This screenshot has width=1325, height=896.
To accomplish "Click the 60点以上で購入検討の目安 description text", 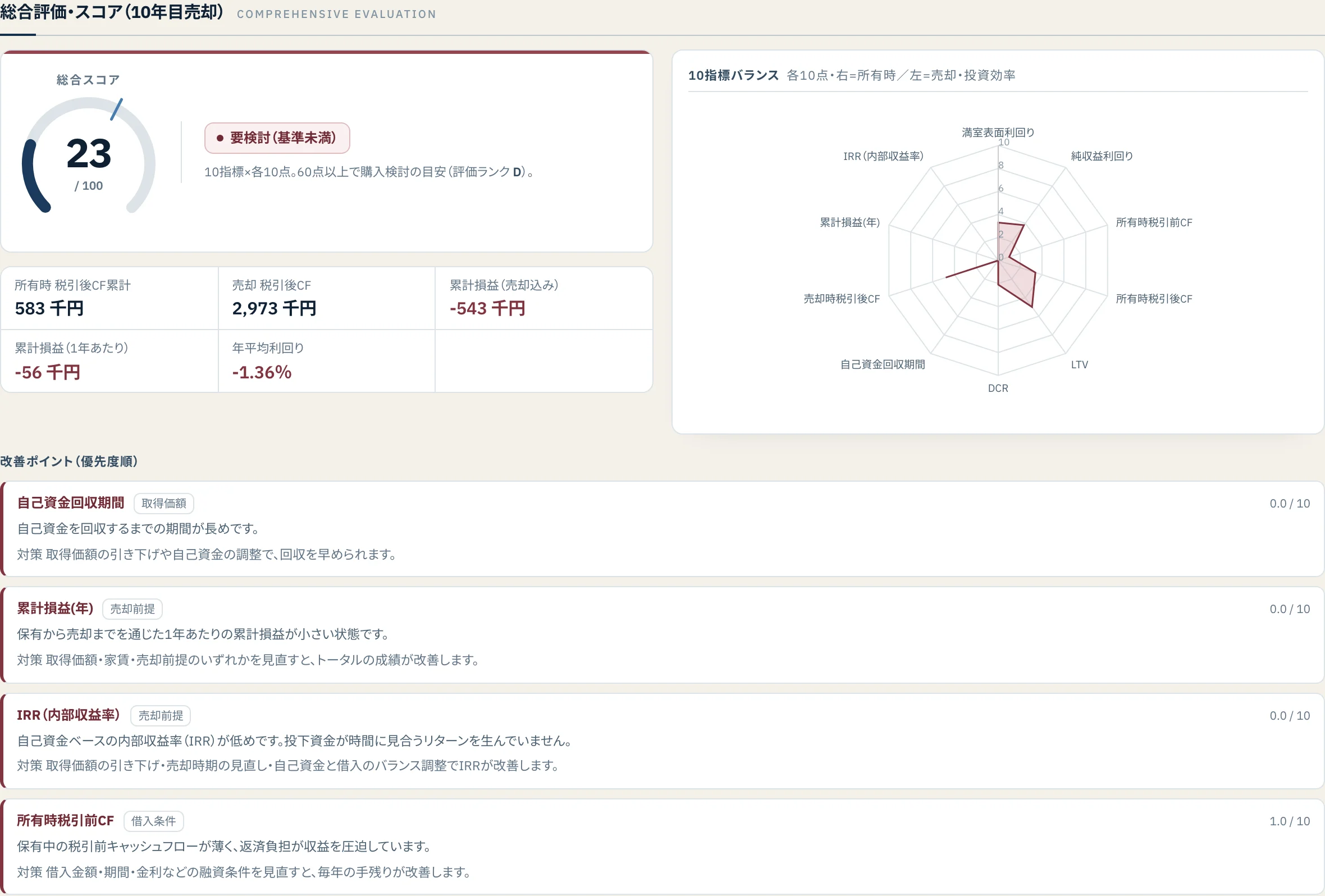I will 369,172.
